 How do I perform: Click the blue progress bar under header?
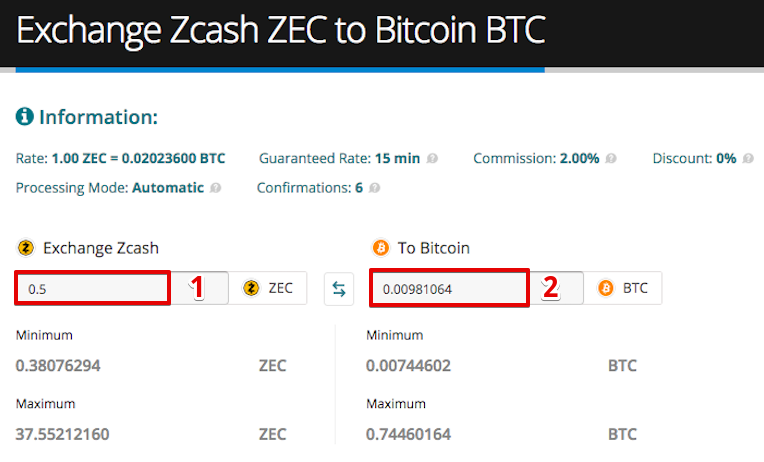pyautogui.click(x=280, y=70)
